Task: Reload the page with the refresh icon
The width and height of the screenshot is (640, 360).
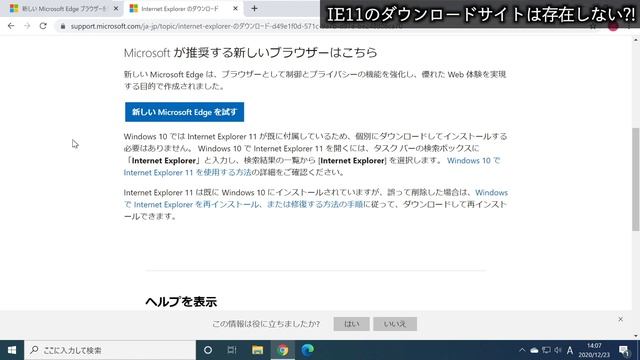Action: pyautogui.click(x=43, y=26)
